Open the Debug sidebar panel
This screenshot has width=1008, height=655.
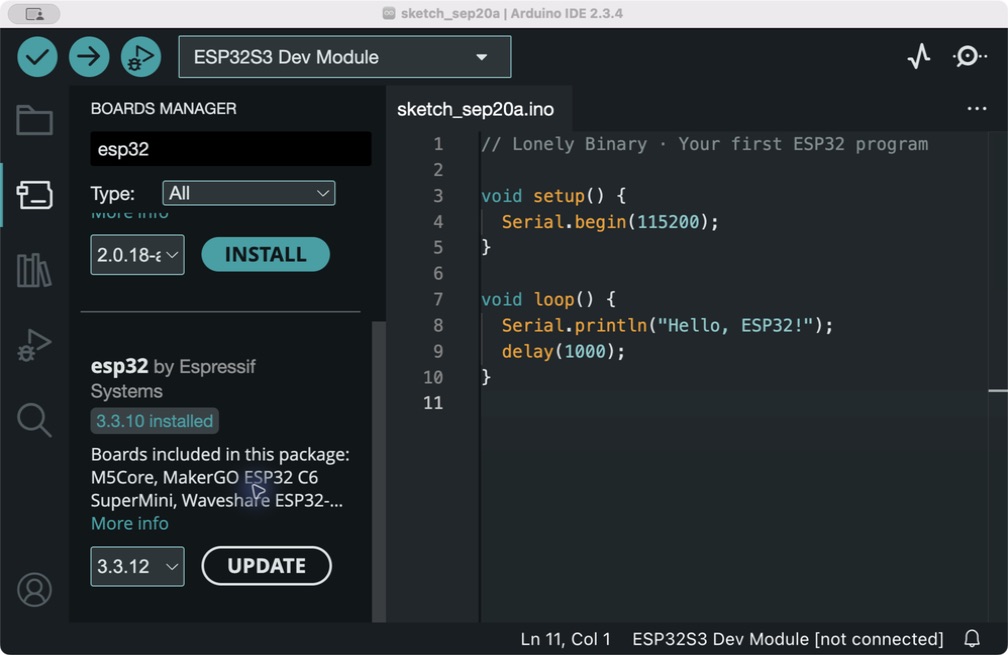pyautogui.click(x=34, y=345)
